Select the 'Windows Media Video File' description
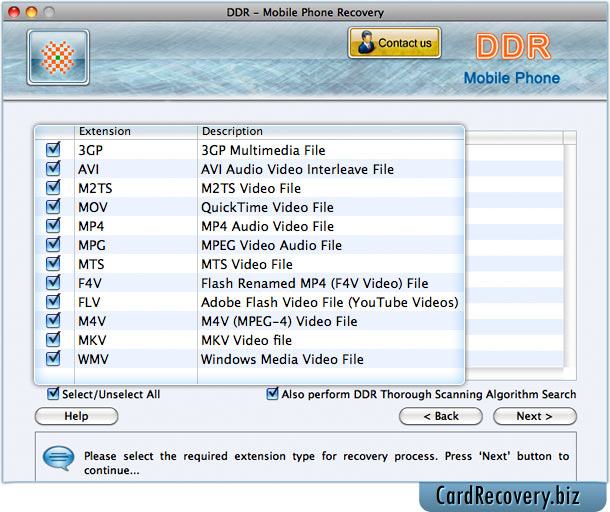Viewport: 610px width, 512px height. pyautogui.click(x=282, y=359)
